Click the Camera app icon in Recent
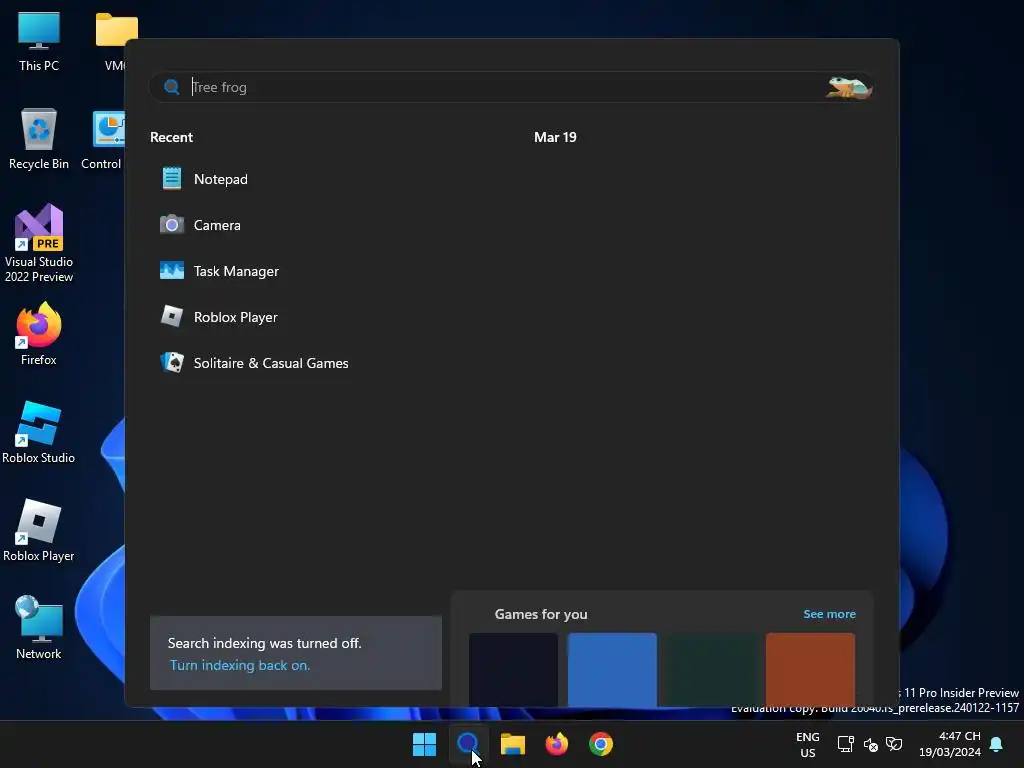The width and height of the screenshot is (1024, 768). pyautogui.click(x=172, y=225)
